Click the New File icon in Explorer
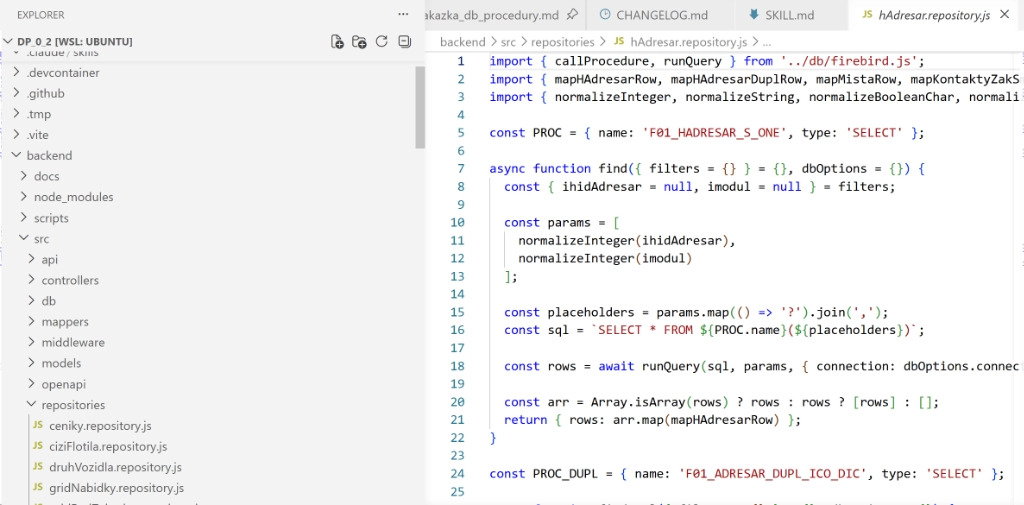The image size is (1024, 505). [x=337, y=42]
